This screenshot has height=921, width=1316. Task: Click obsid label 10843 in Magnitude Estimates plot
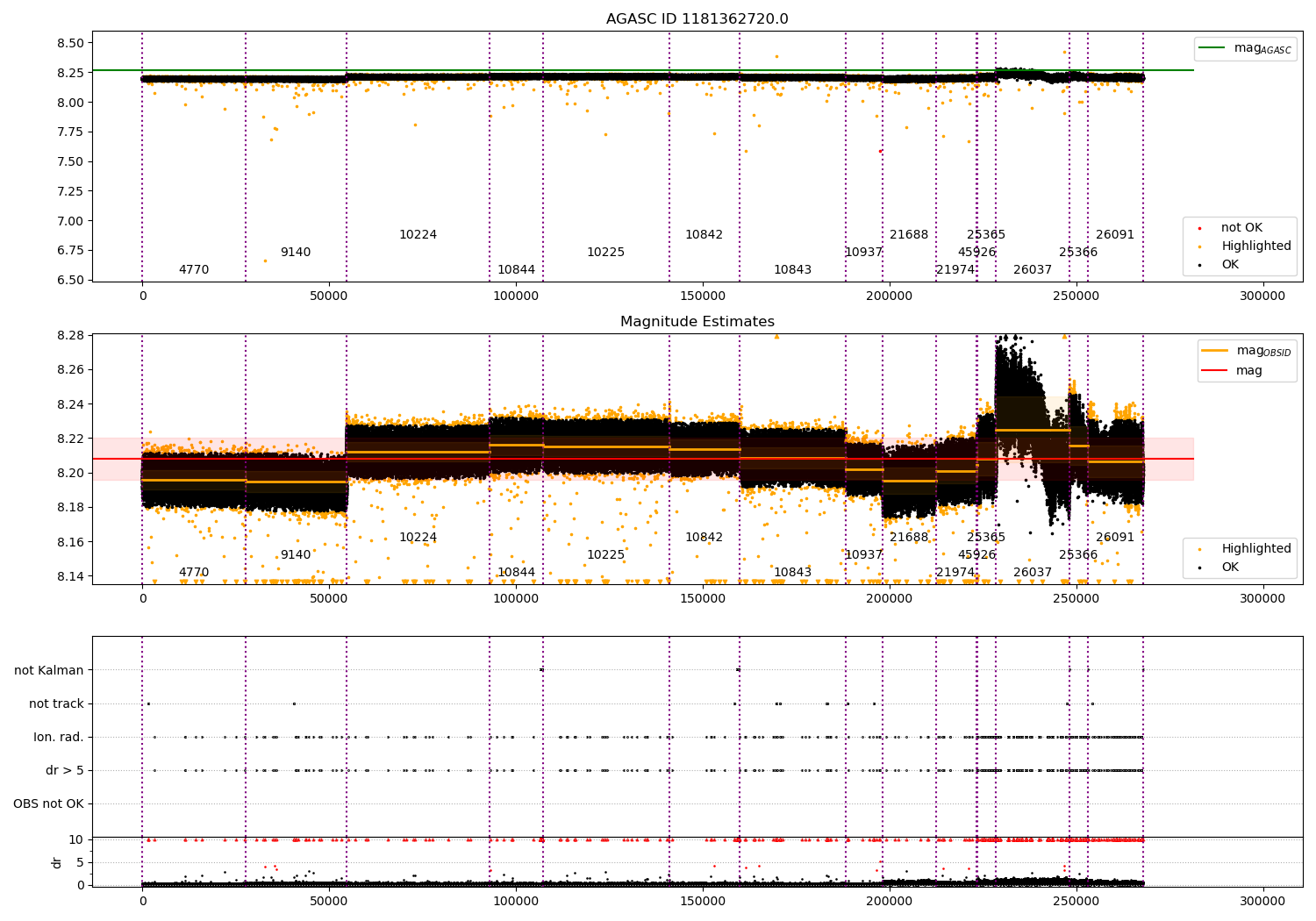coord(792,573)
